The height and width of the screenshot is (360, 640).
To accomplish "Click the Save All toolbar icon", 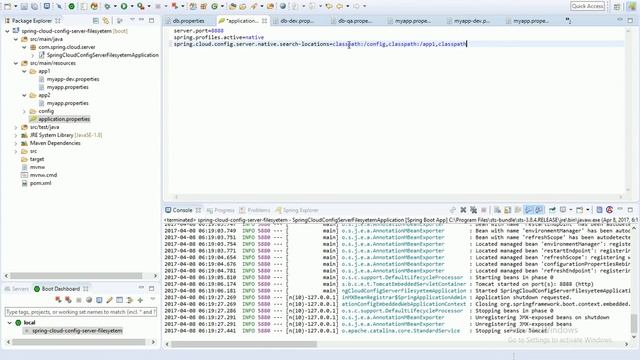I will pos(34,6).
